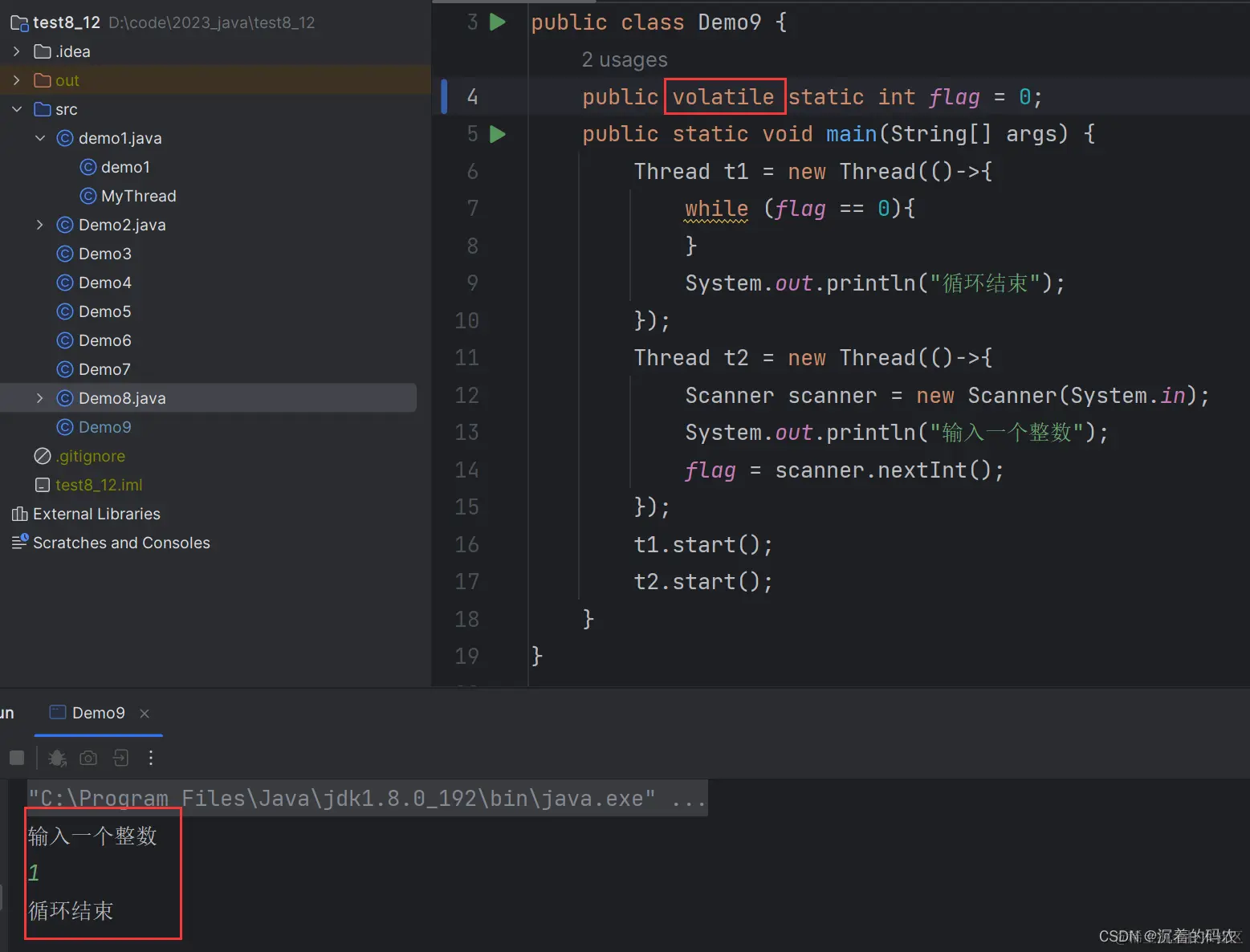Stop the running Demo9 process
This screenshot has width=1250, height=952.
(x=17, y=758)
